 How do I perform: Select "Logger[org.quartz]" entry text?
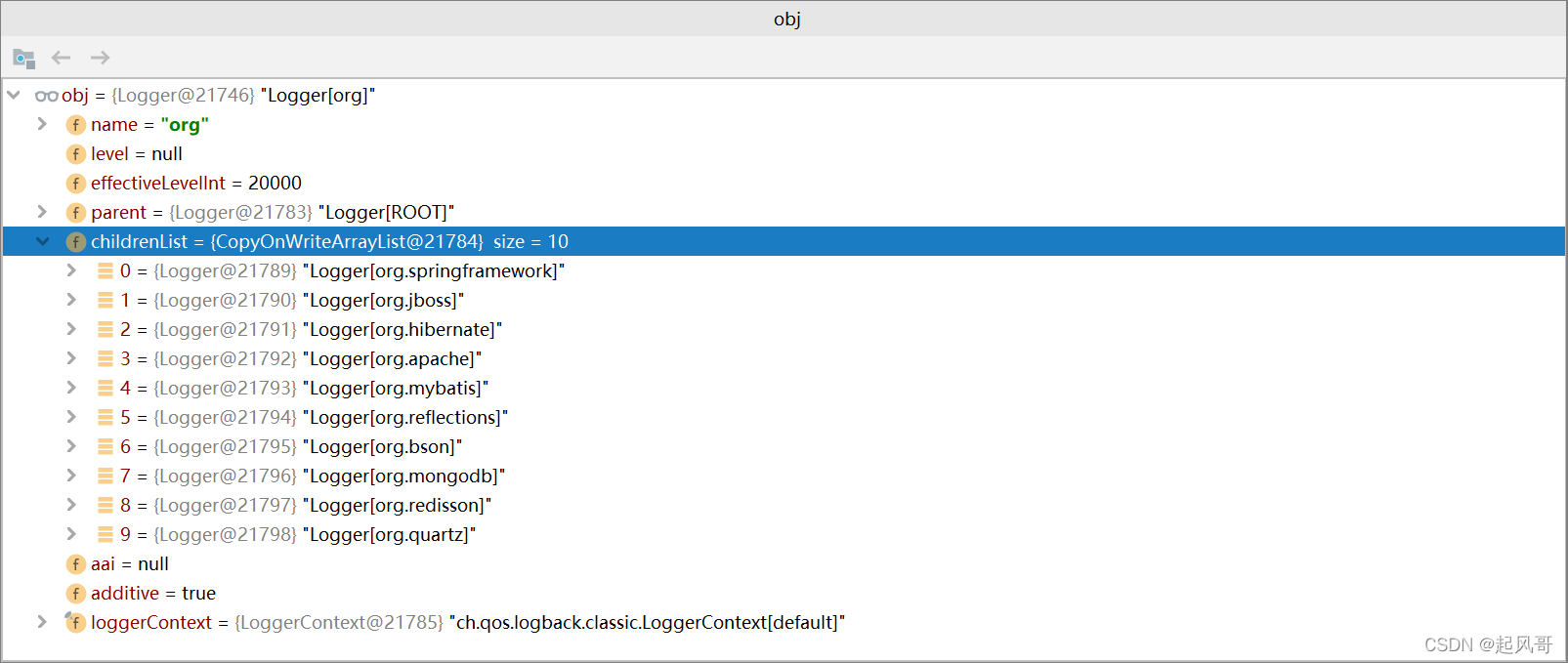(390, 534)
